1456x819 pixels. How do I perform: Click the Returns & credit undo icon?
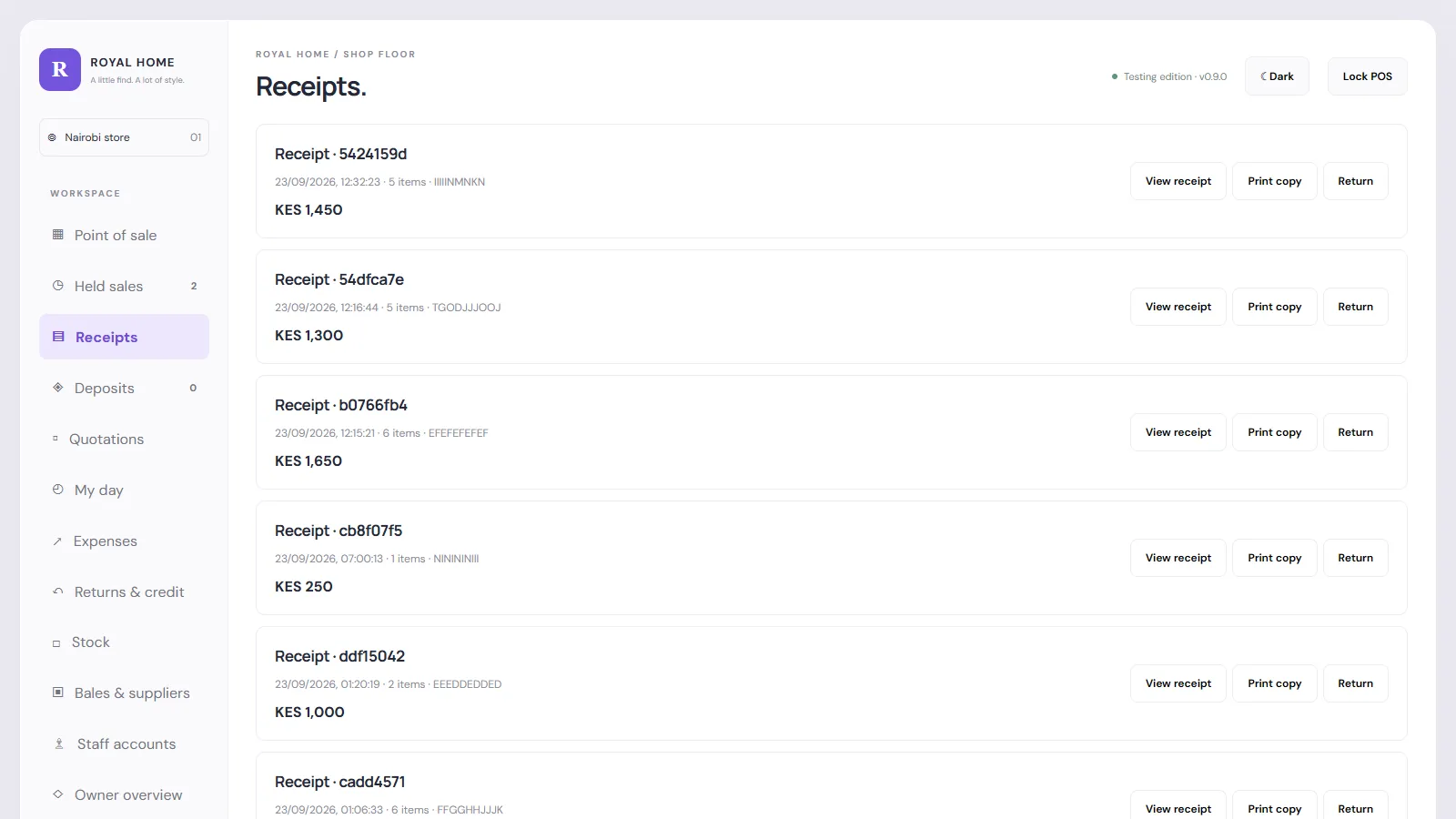tap(58, 591)
